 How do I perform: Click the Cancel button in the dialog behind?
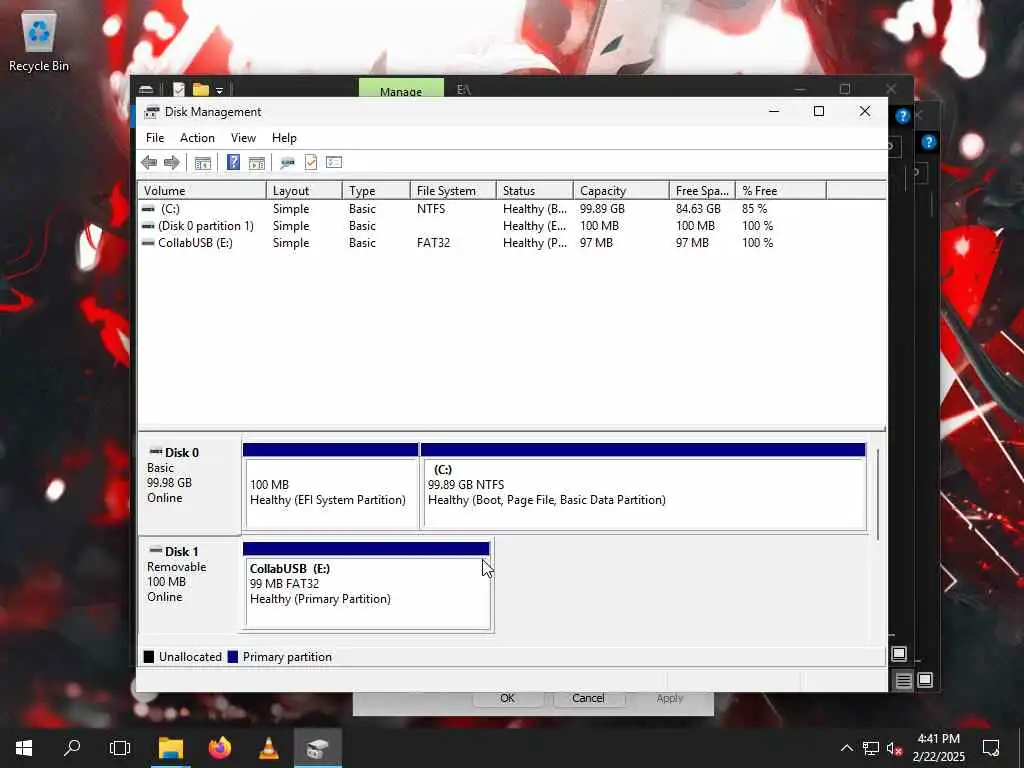click(588, 698)
